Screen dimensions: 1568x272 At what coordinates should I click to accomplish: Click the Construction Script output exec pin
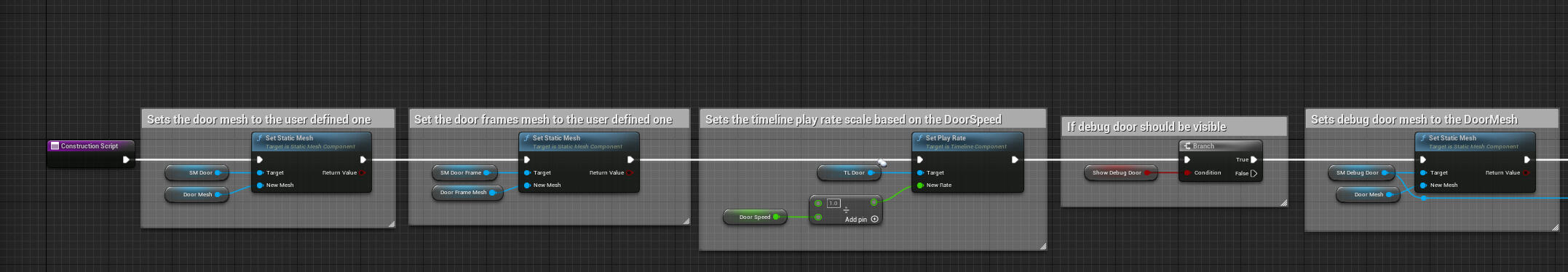tap(127, 160)
